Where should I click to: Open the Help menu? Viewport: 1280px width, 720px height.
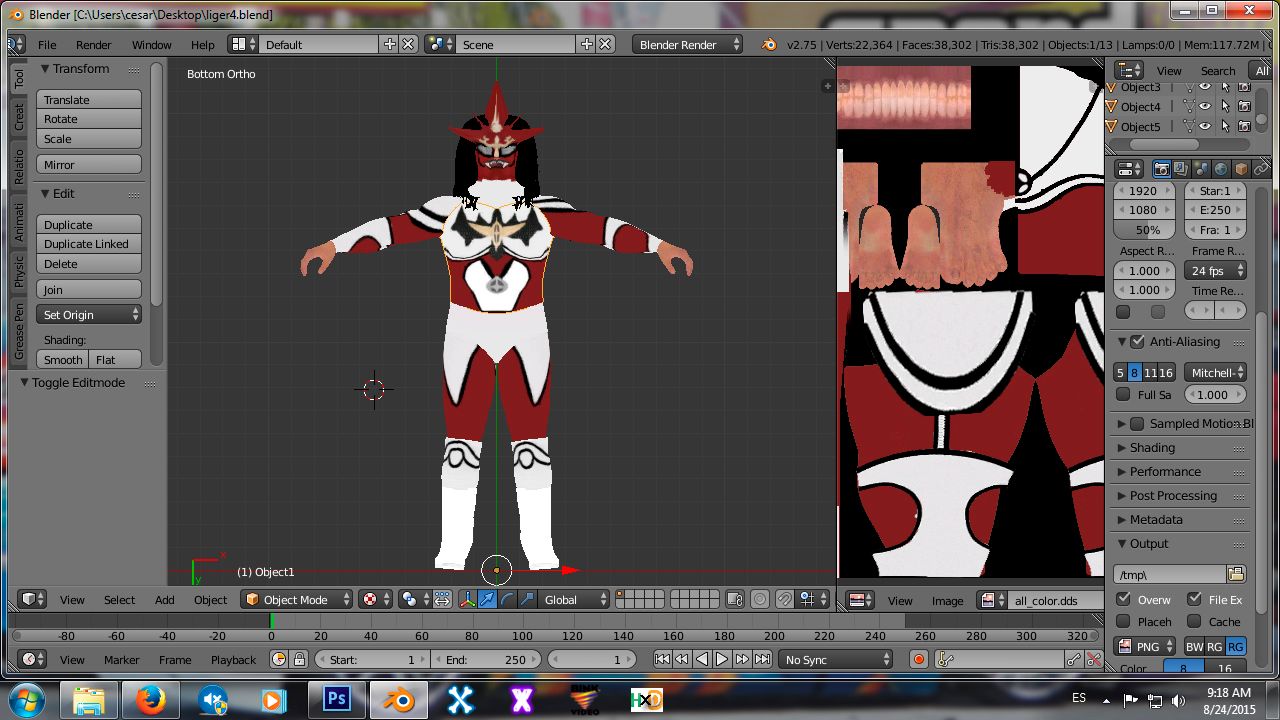[x=202, y=44]
